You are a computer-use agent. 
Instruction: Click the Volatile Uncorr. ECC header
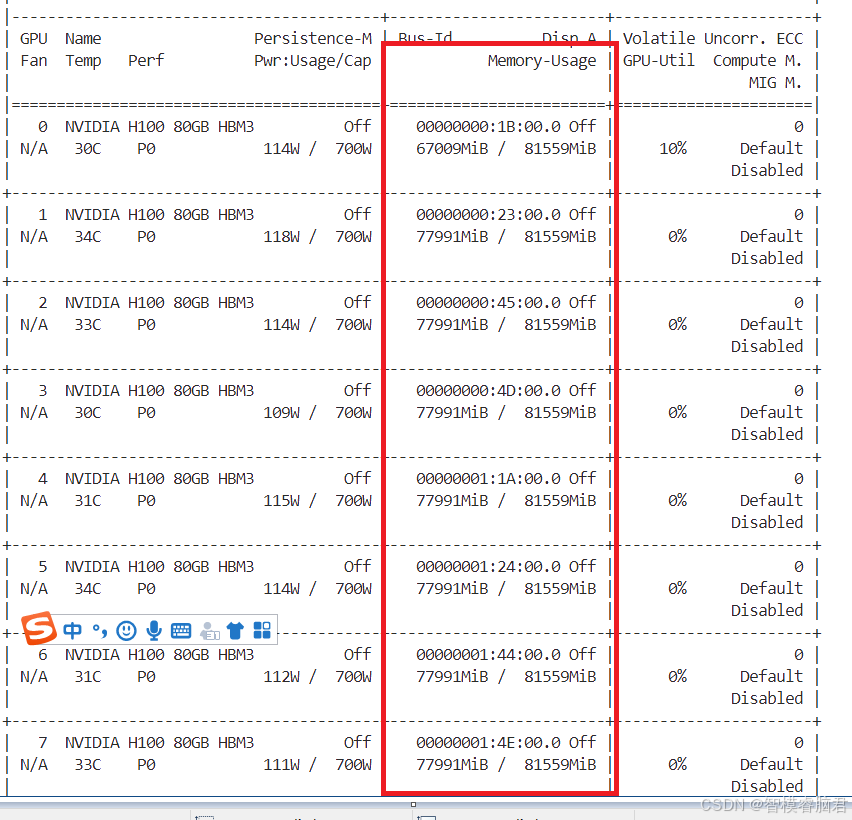click(x=713, y=39)
